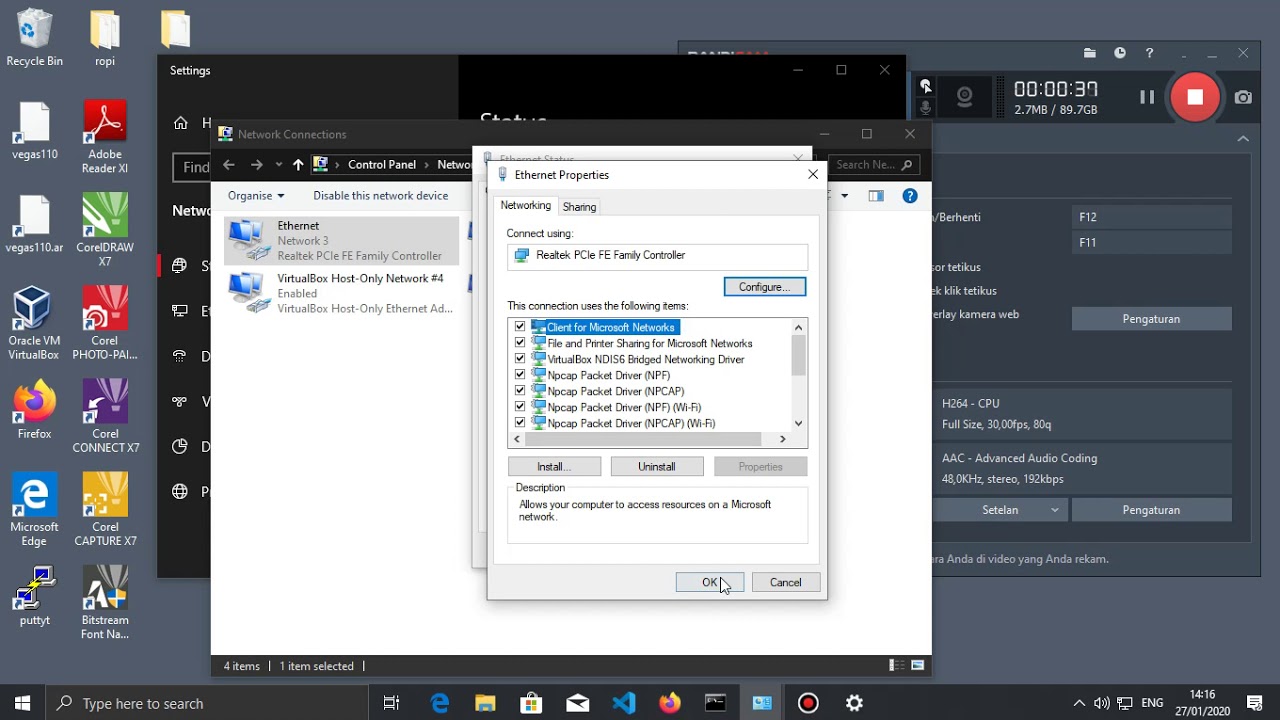Click Bandicam webcam overlay icon
The image size is (1280, 720).
(x=964, y=97)
